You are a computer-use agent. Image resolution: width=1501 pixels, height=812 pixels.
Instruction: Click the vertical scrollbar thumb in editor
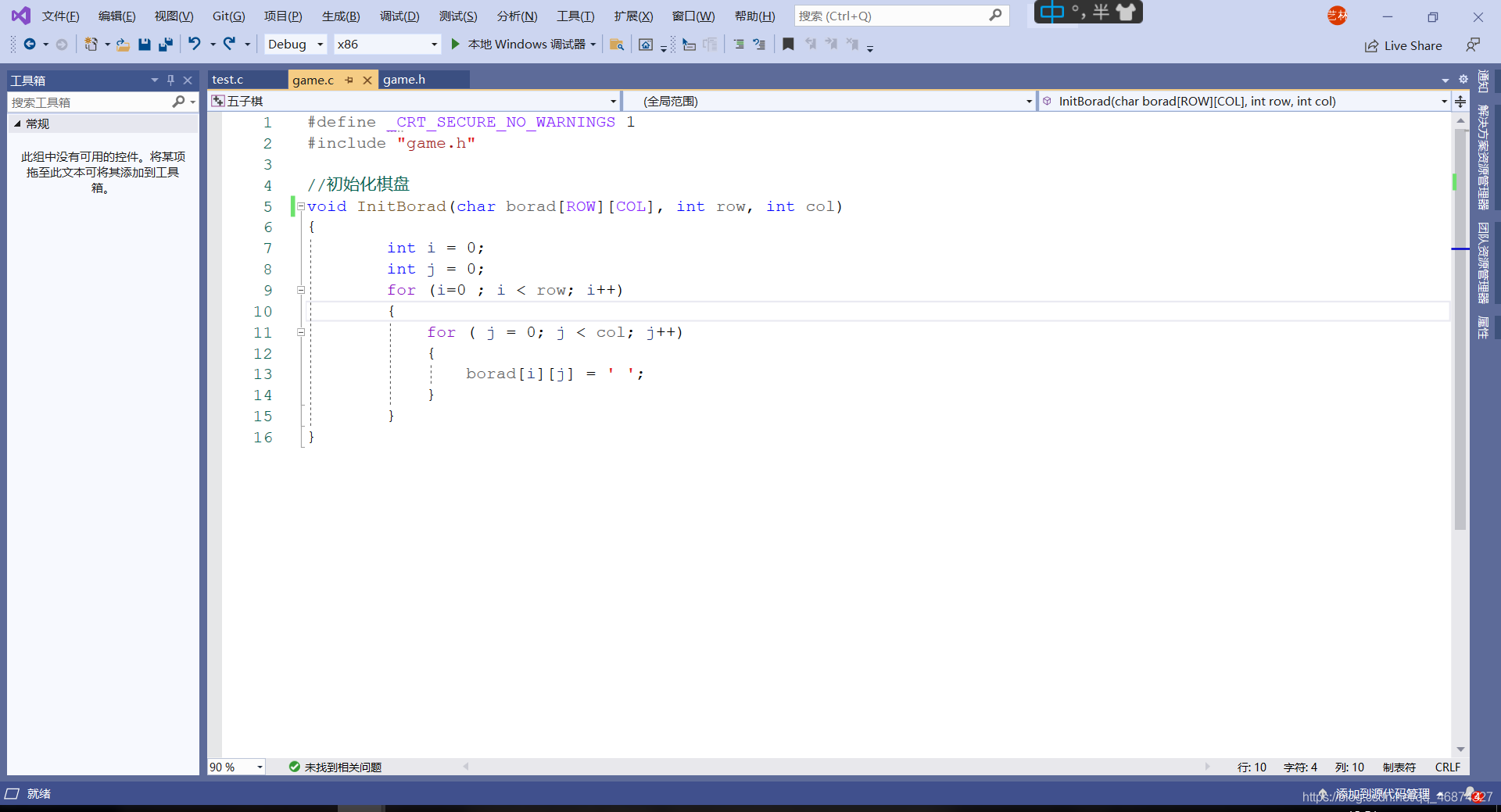click(1460, 328)
